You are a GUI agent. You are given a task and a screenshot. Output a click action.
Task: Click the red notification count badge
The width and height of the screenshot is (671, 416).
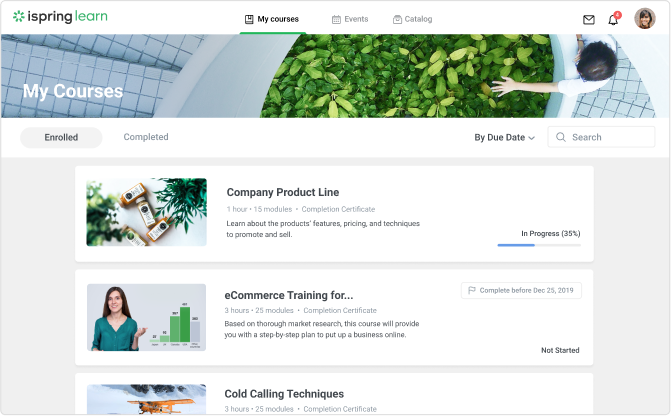click(618, 15)
